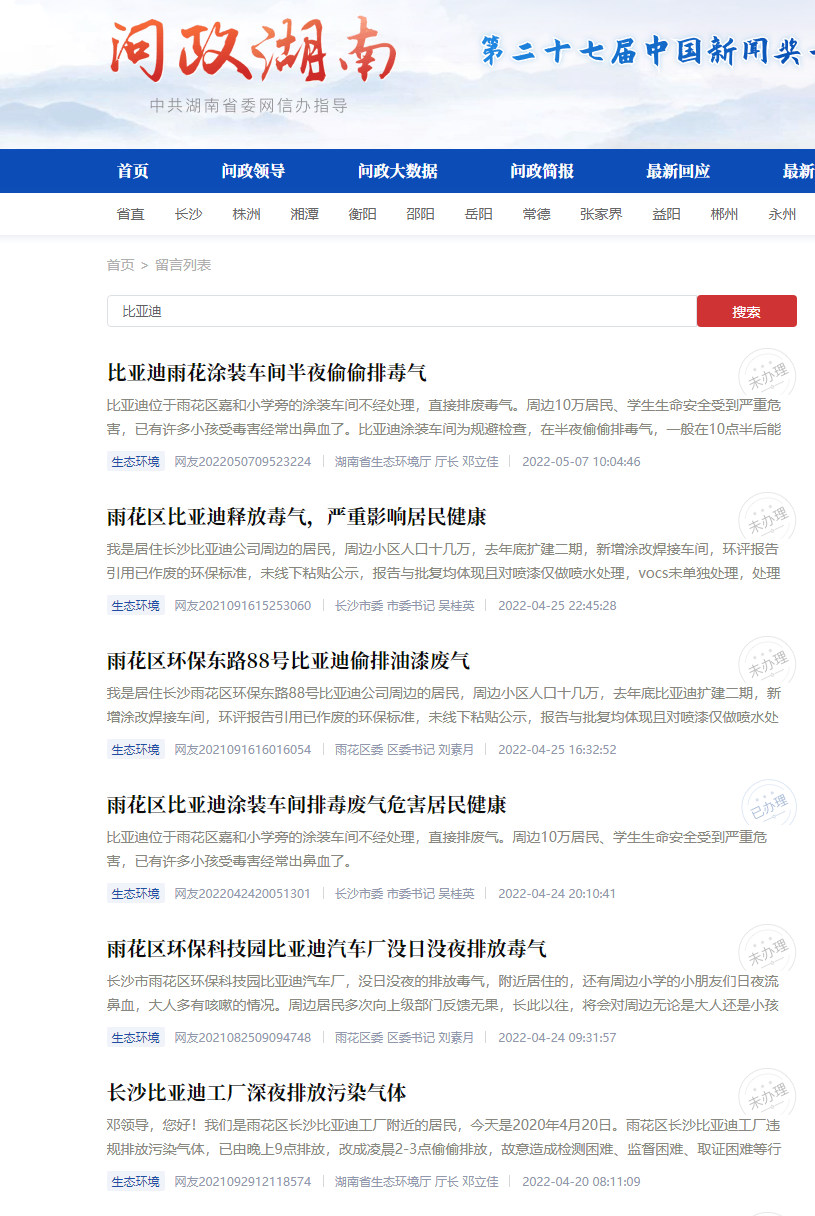Click the red 搜索 button
Viewport: 815px width, 1216px height.
pyautogui.click(x=747, y=311)
